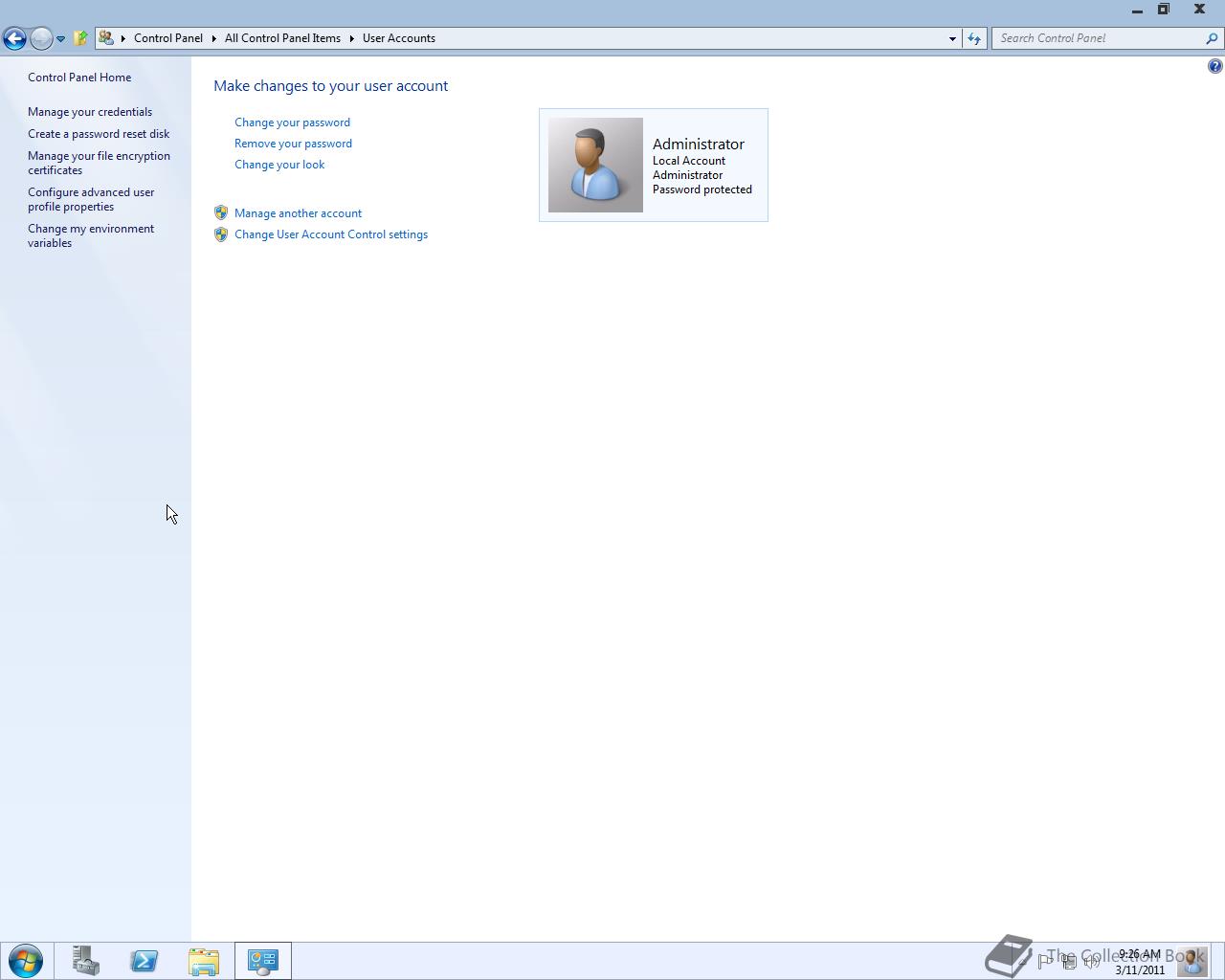Select All Control Panel Items breadcrumb
Viewport: 1225px width, 980px height.
(282, 38)
